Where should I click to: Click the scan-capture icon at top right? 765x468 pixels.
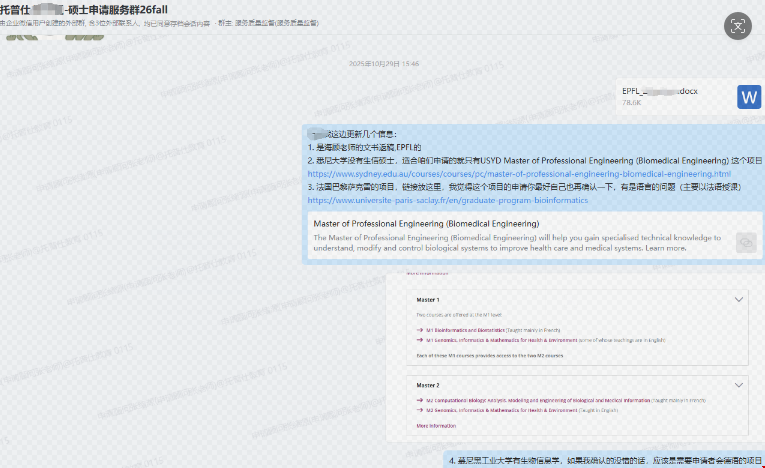737,26
